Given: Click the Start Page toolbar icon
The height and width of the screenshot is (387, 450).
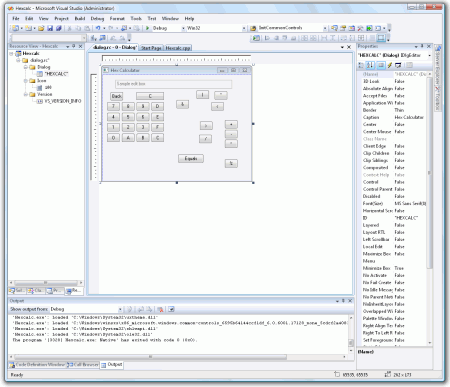Looking at the screenshot, I should point(369,28).
